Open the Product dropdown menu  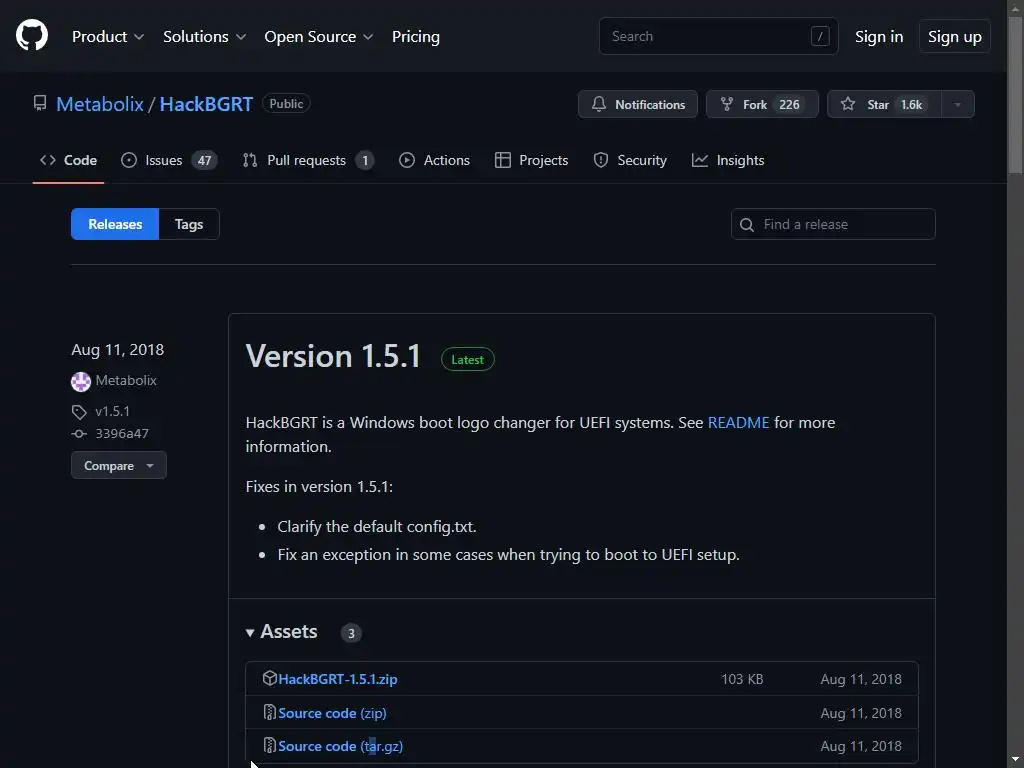pos(108,37)
